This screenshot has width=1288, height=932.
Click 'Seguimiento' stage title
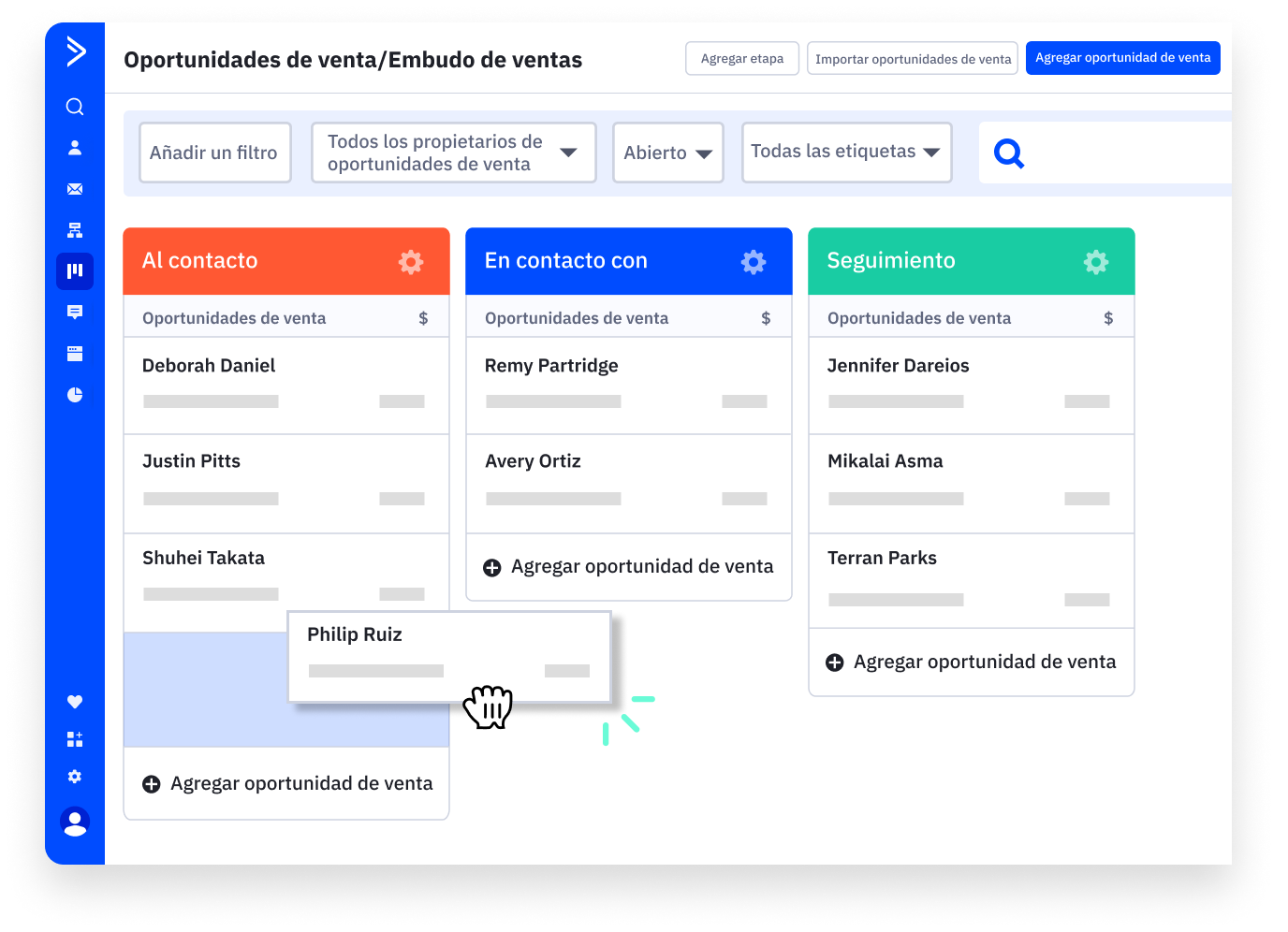(891, 261)
